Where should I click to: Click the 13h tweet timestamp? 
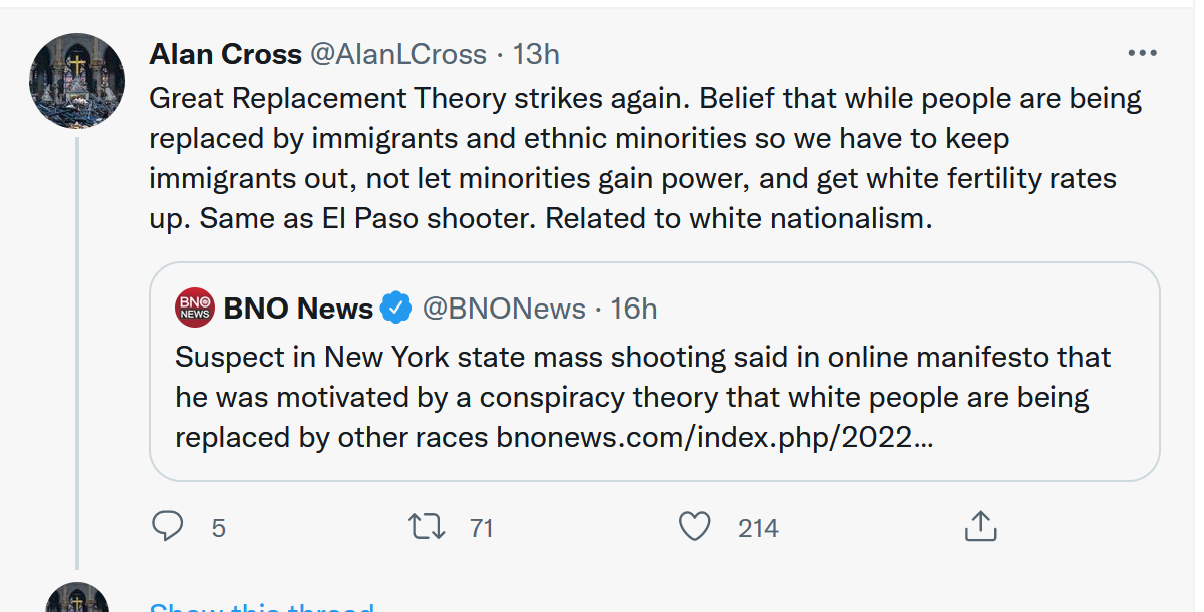536,54
